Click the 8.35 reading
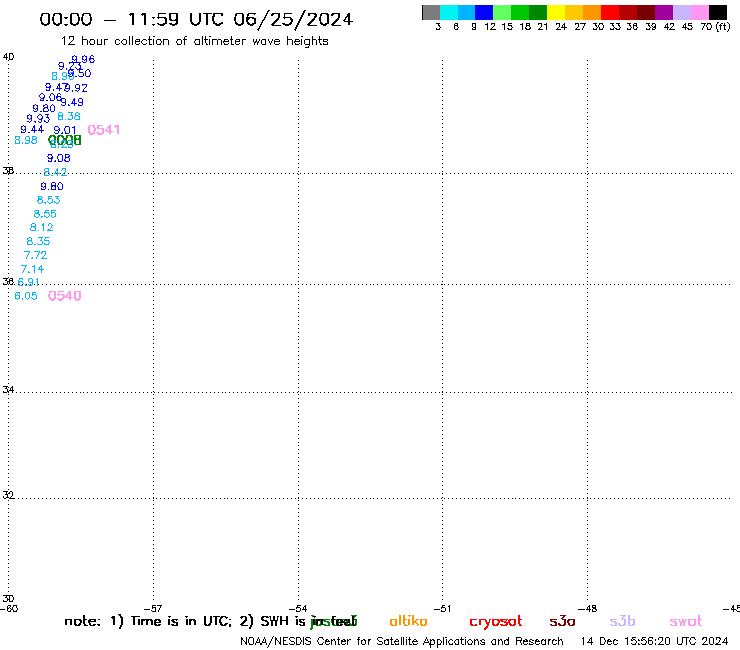 point(38,241)
